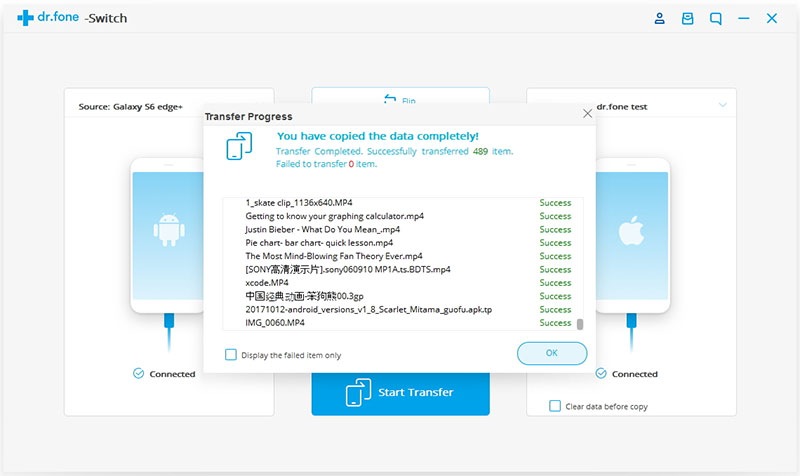Click the destination phone illustration
The width and height of the screenshot is (800, 476).
632,235
